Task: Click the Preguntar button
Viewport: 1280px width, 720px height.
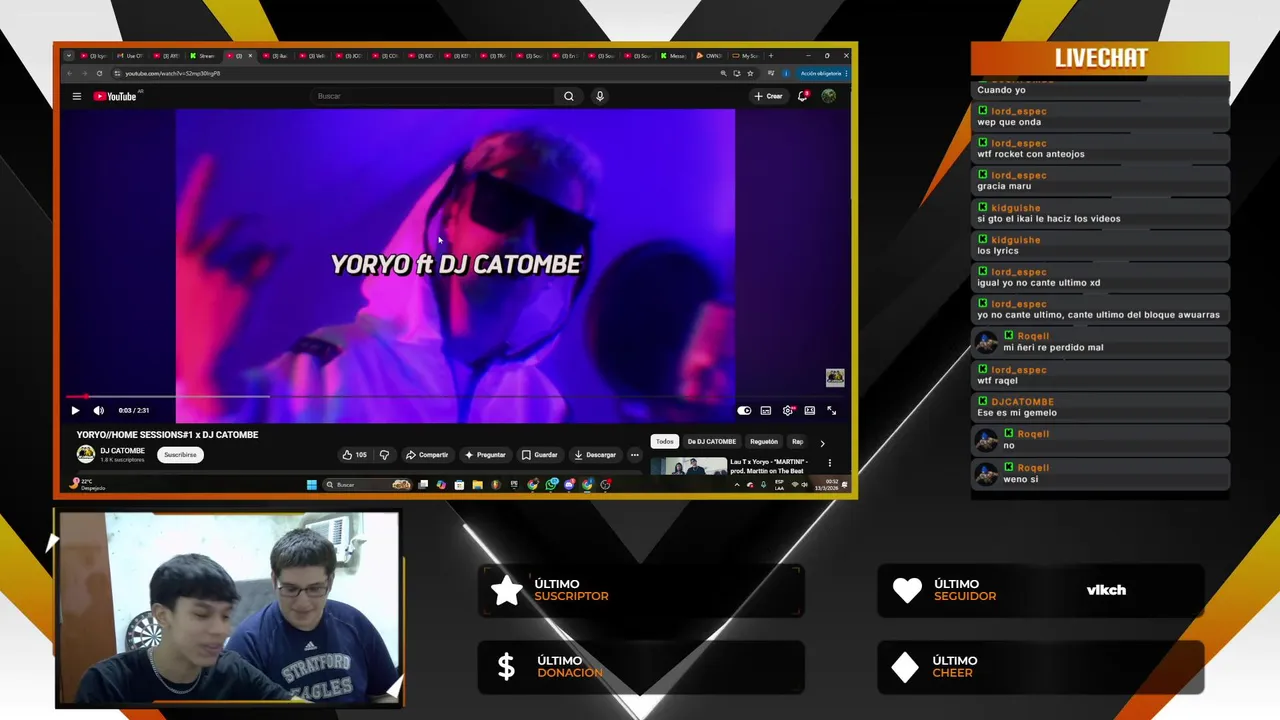Action: tap(485, 455)
